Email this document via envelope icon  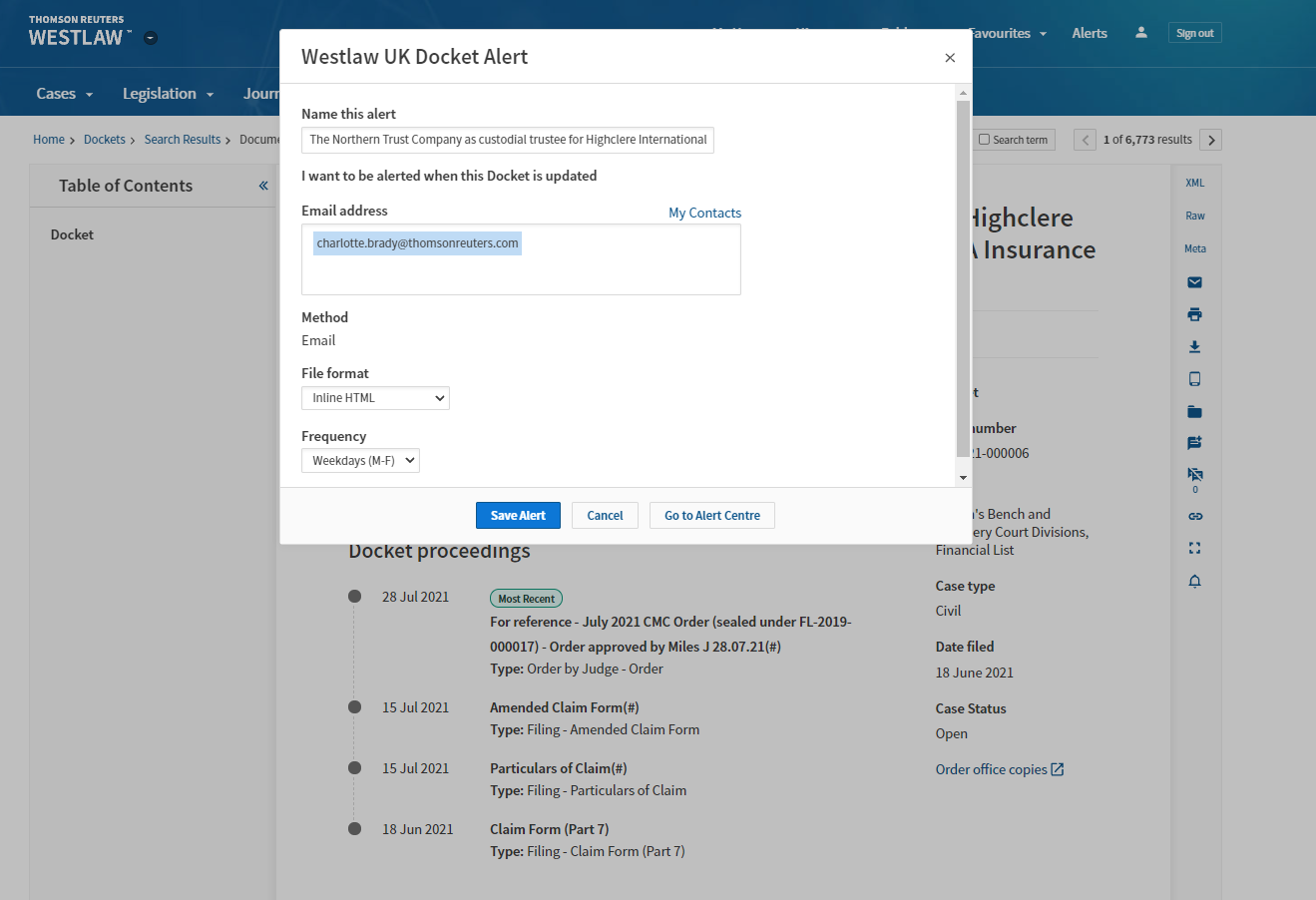point(1195,282)
